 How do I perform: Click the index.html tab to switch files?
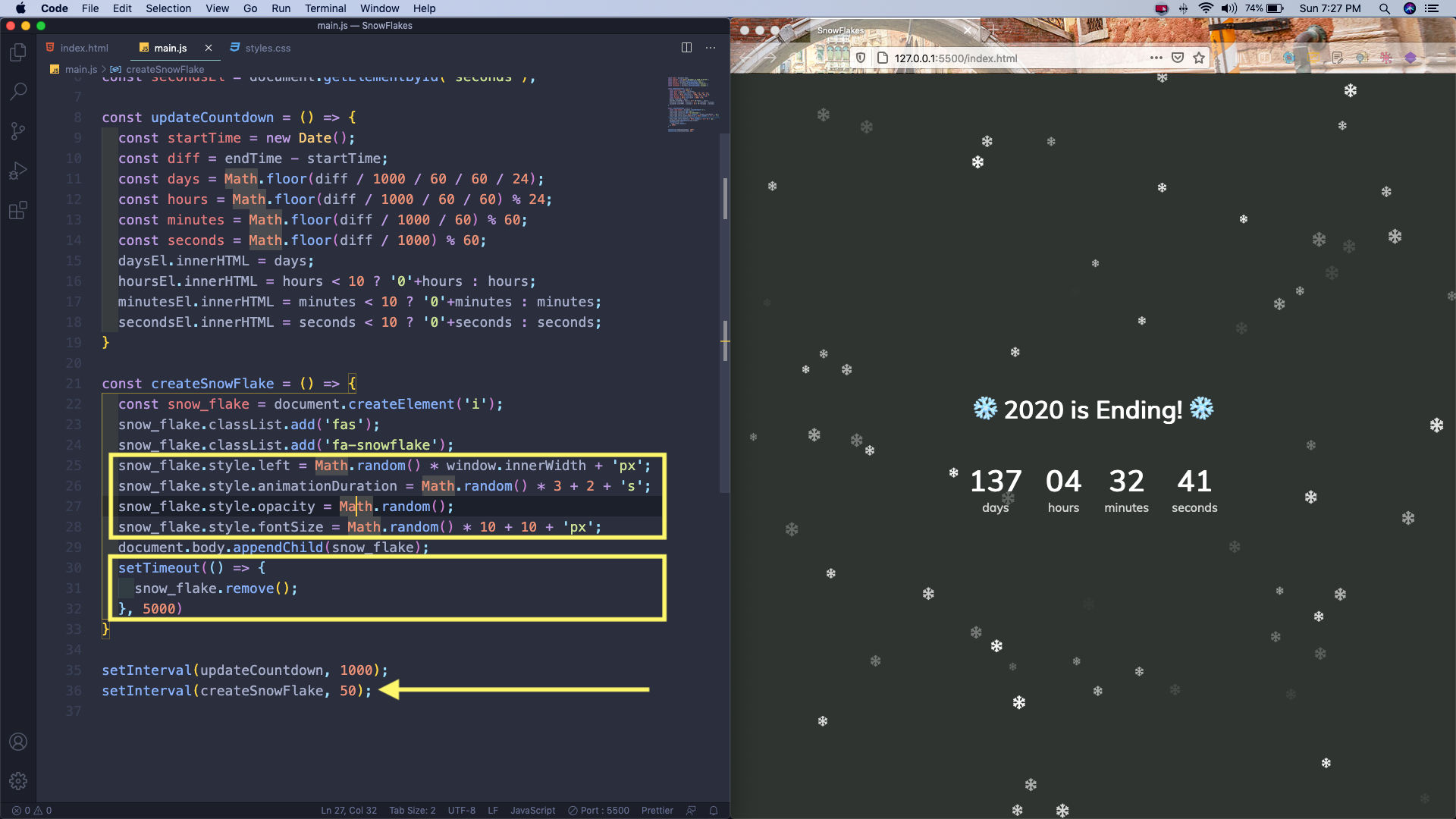(x=84, y=47)
